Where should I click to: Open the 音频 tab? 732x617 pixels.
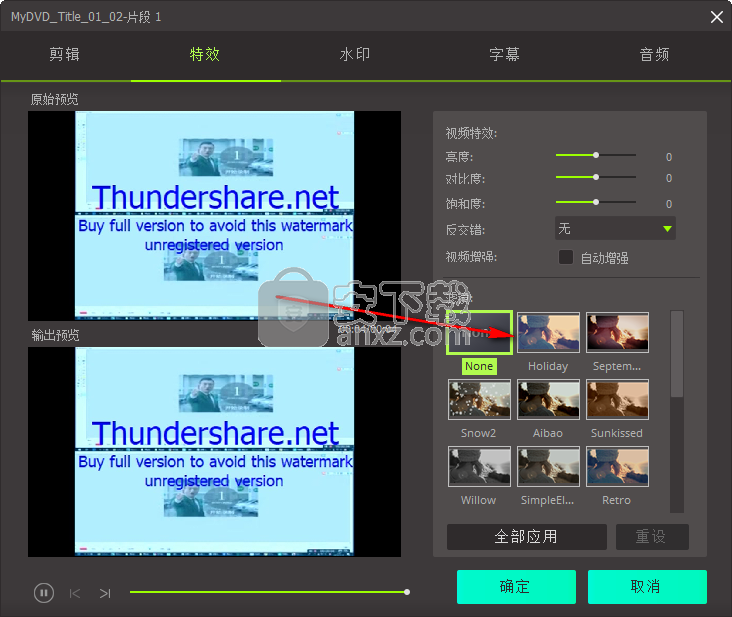[654, 55]
